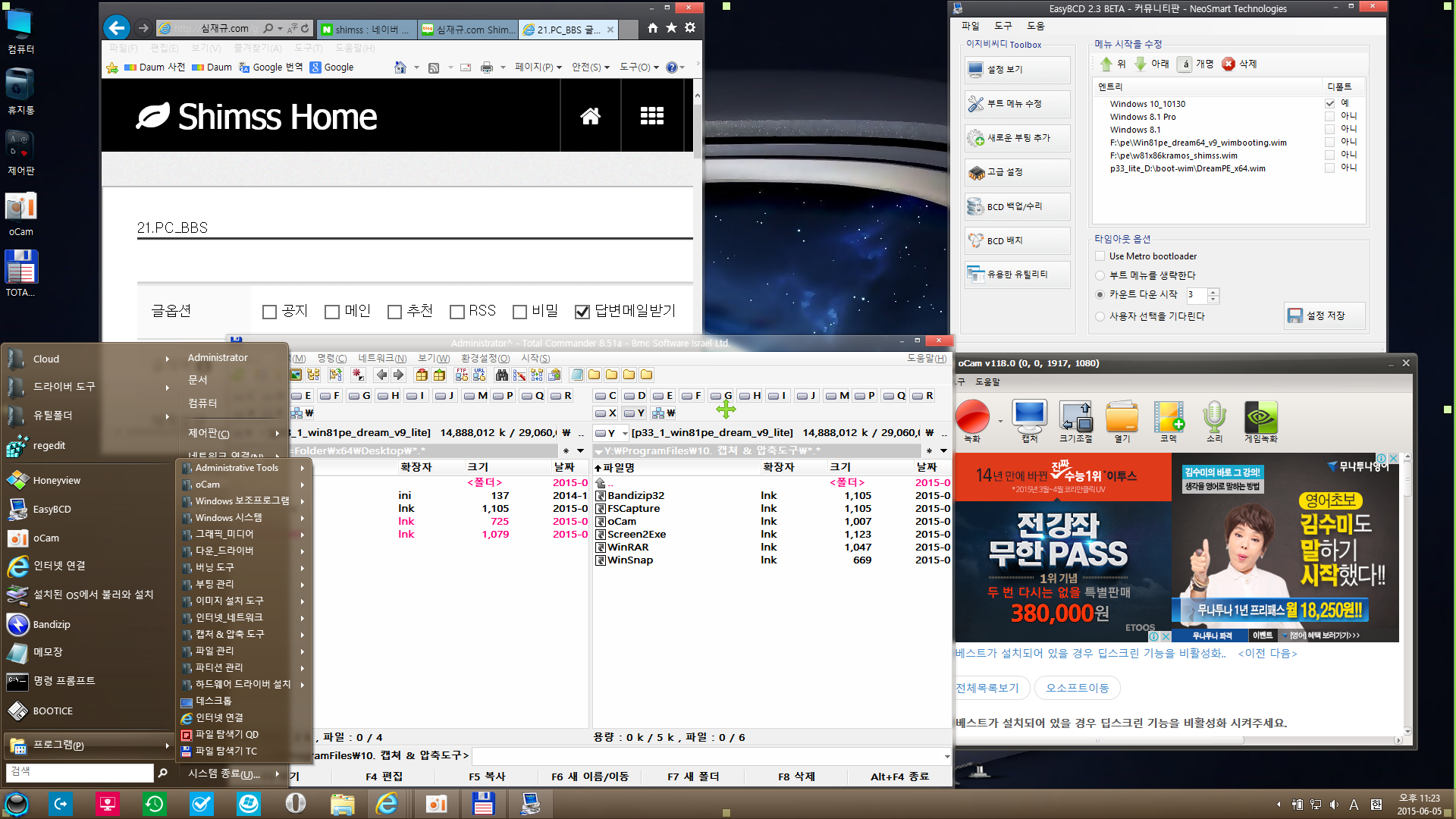Screen dimensions: 1456x819
Task: Open Total Commander 네트워크(N) menu
Action: click(382, 358)
